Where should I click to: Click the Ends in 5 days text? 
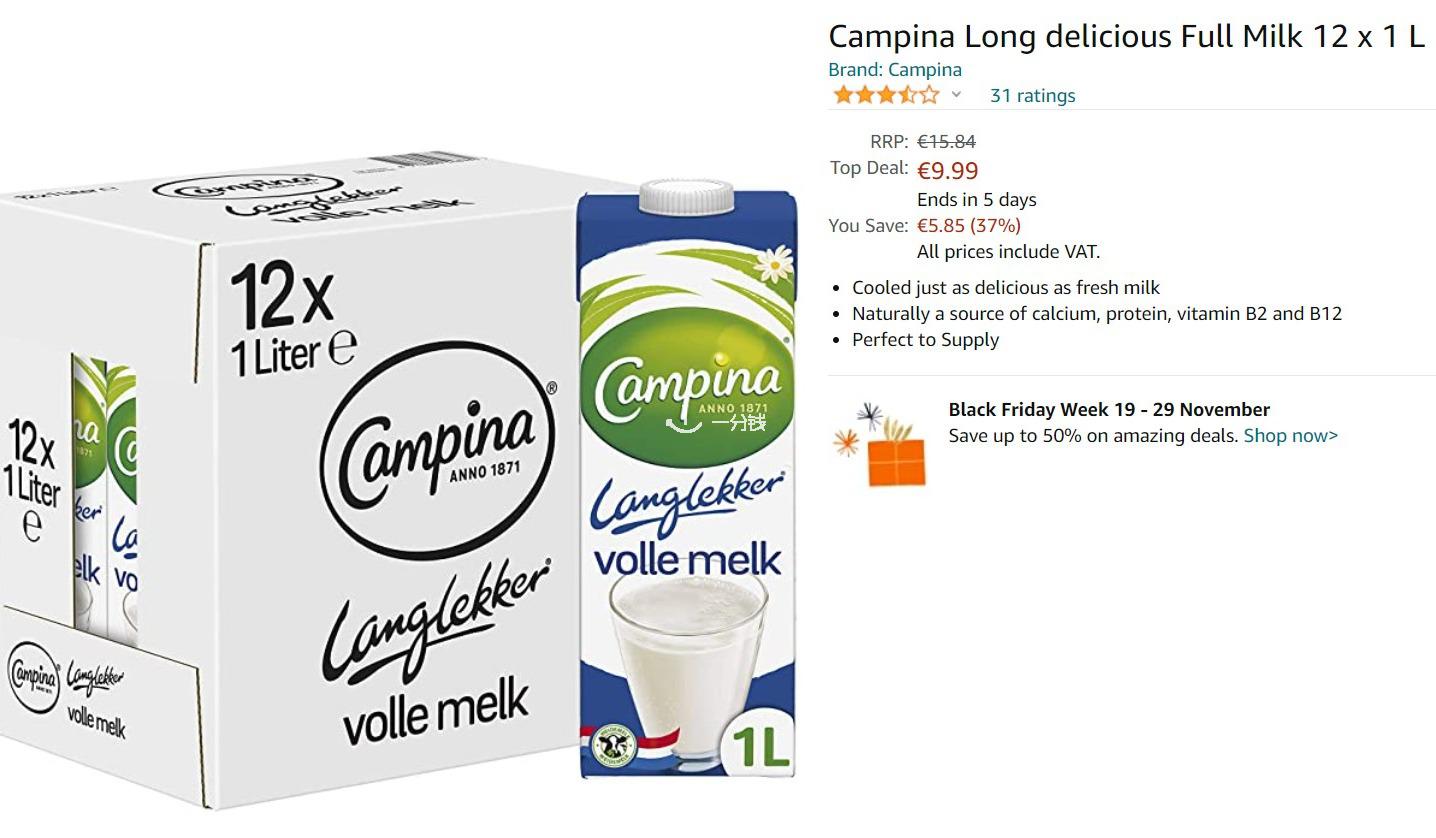click(x=976, y=200)
